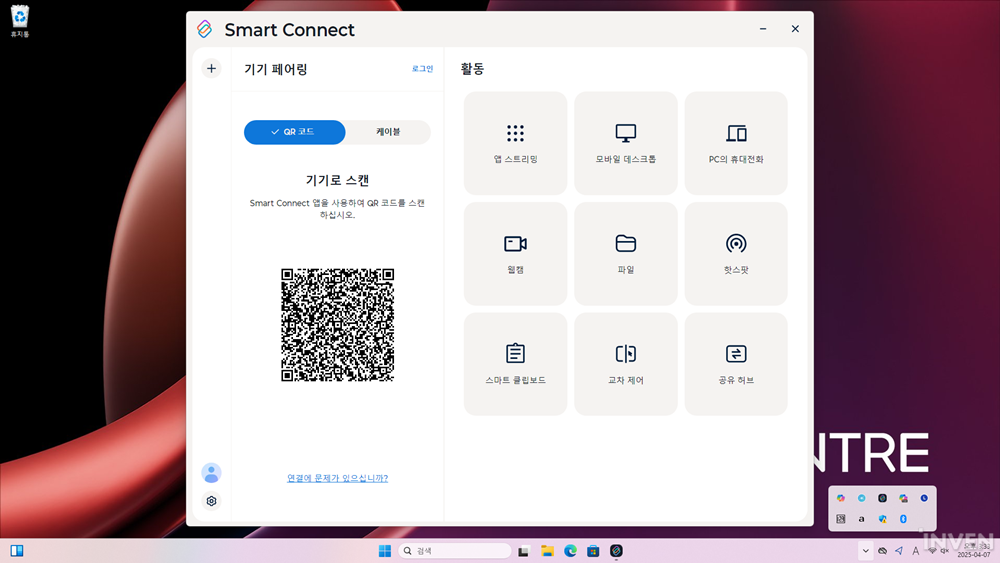Viewport: 1000px width, 563px height.
Task: Click the pairing QR code image
Action: pos(337,325)
